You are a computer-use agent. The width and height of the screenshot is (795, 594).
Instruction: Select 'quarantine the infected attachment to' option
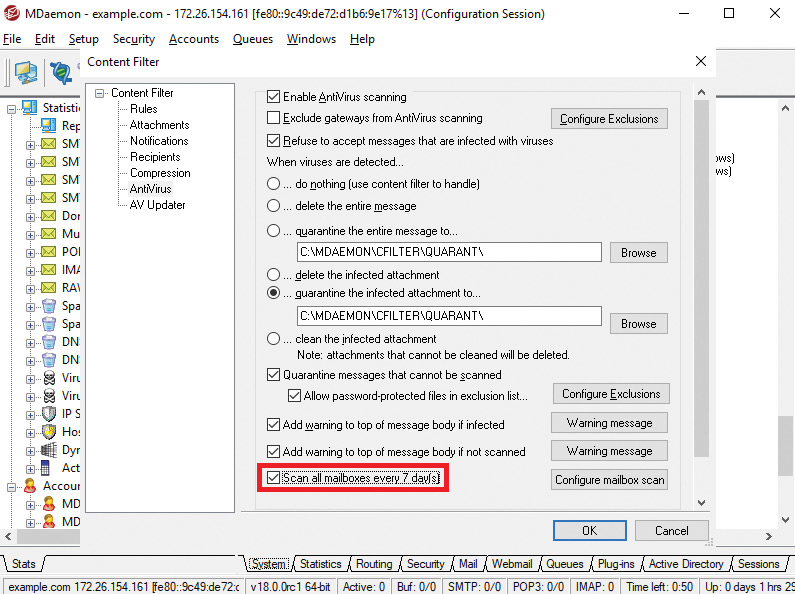tap(273, 293)
